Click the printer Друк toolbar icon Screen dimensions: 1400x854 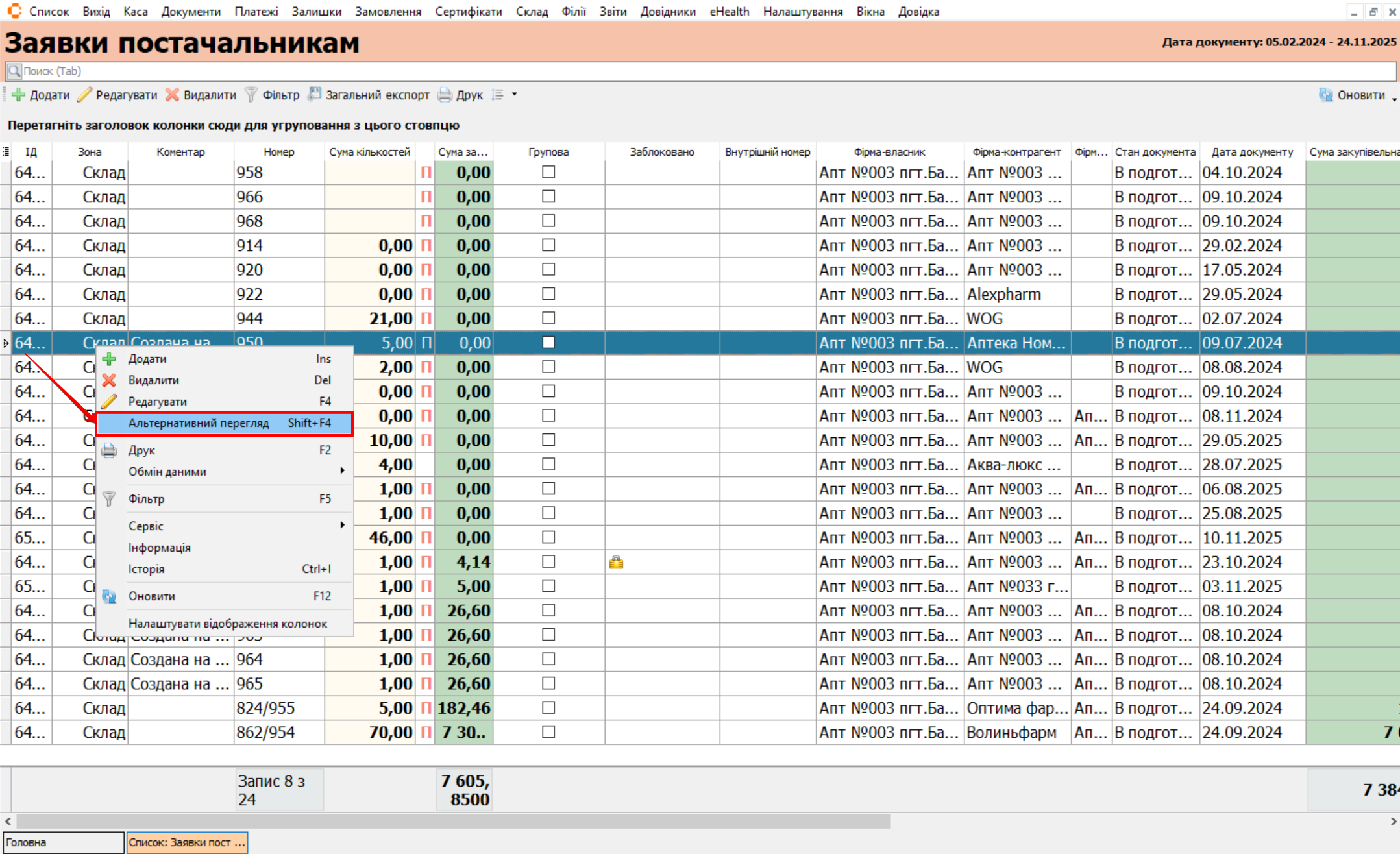tap(445, 95)
